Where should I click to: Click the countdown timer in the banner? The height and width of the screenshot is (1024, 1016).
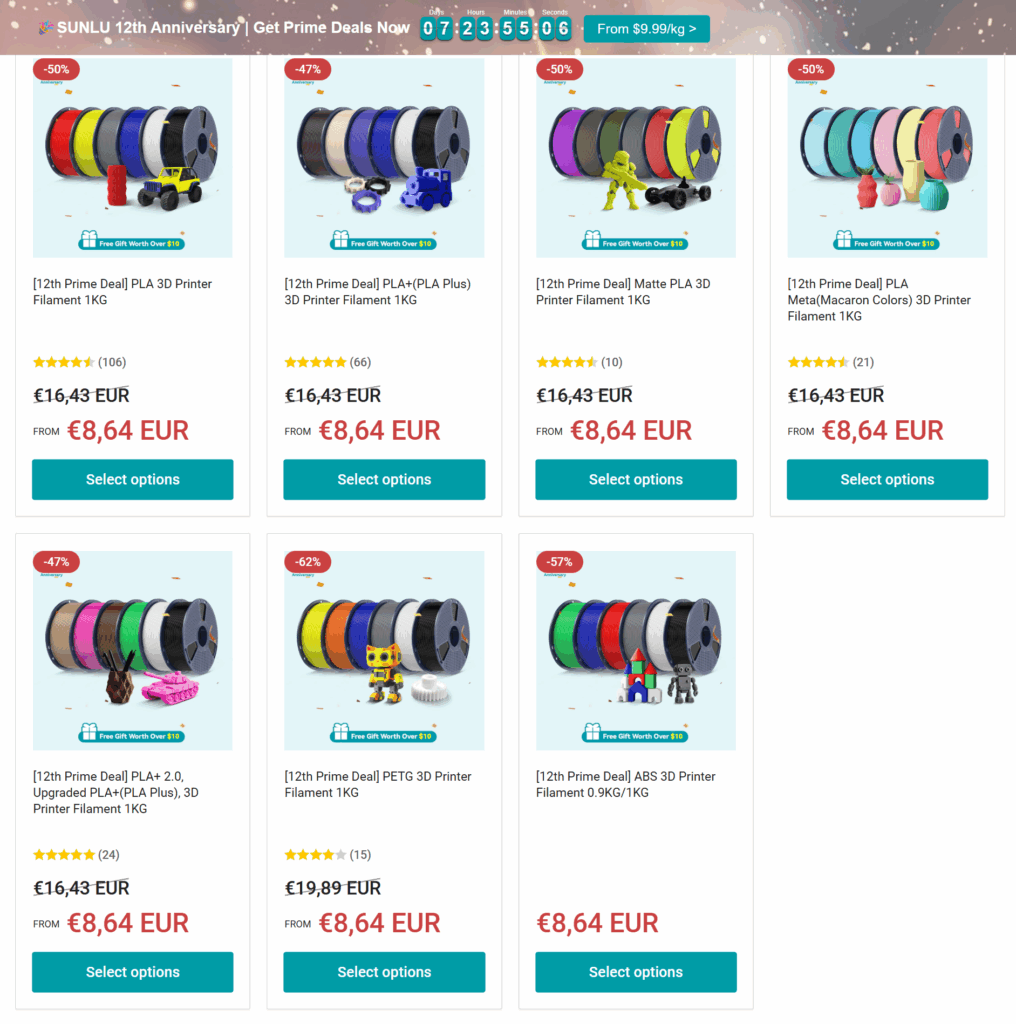496,28
